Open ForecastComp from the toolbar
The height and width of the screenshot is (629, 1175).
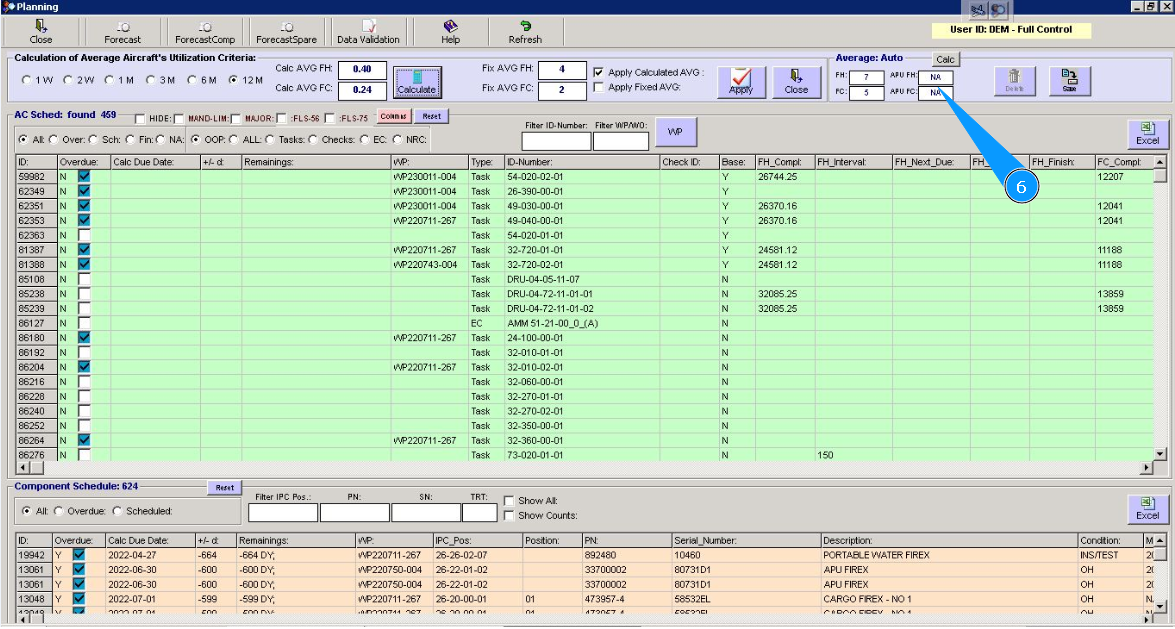[x=204, y=31]
